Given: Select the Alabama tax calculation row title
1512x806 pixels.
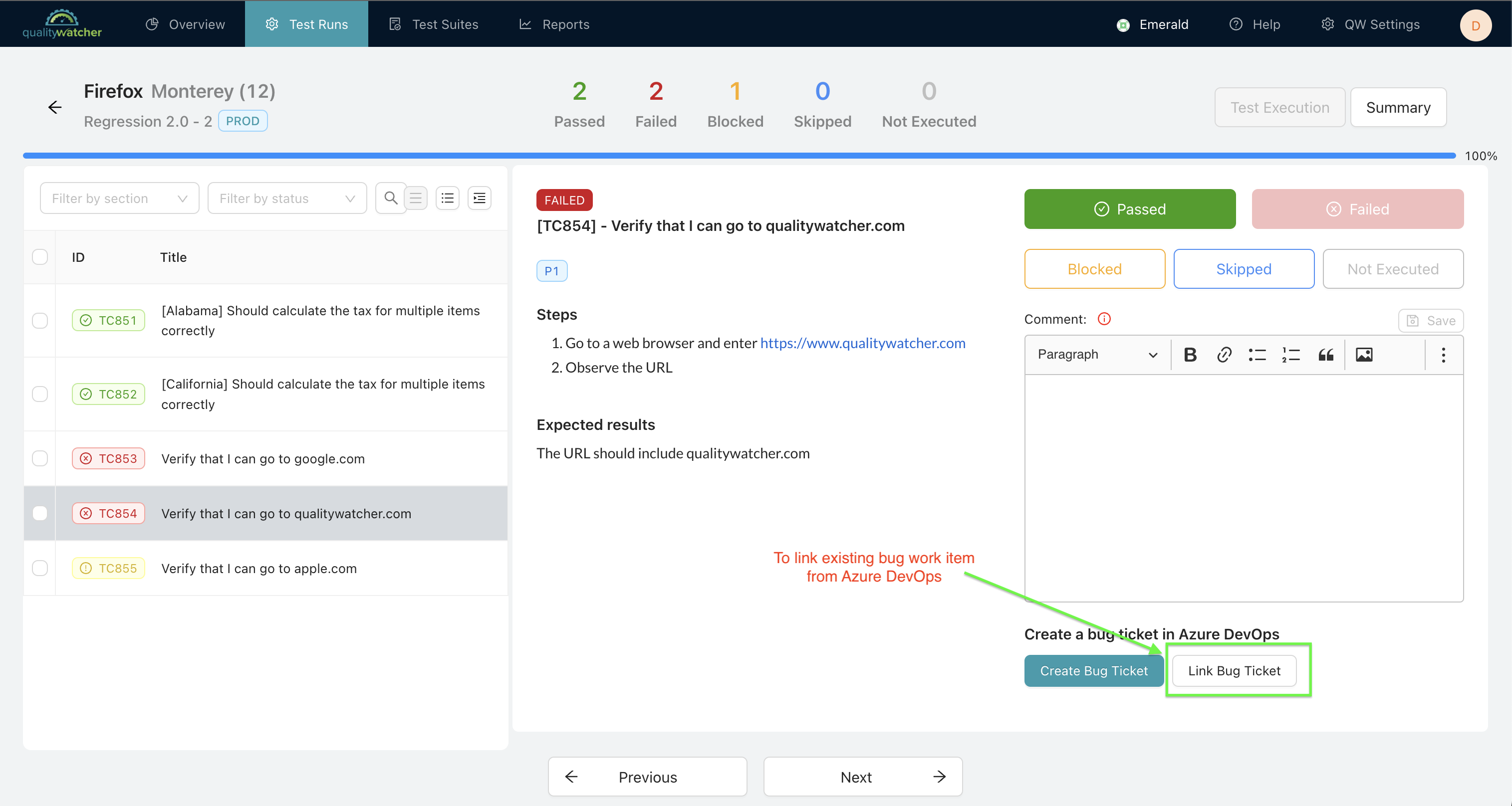Looking at the screenshot, I should tap(320, 320).
